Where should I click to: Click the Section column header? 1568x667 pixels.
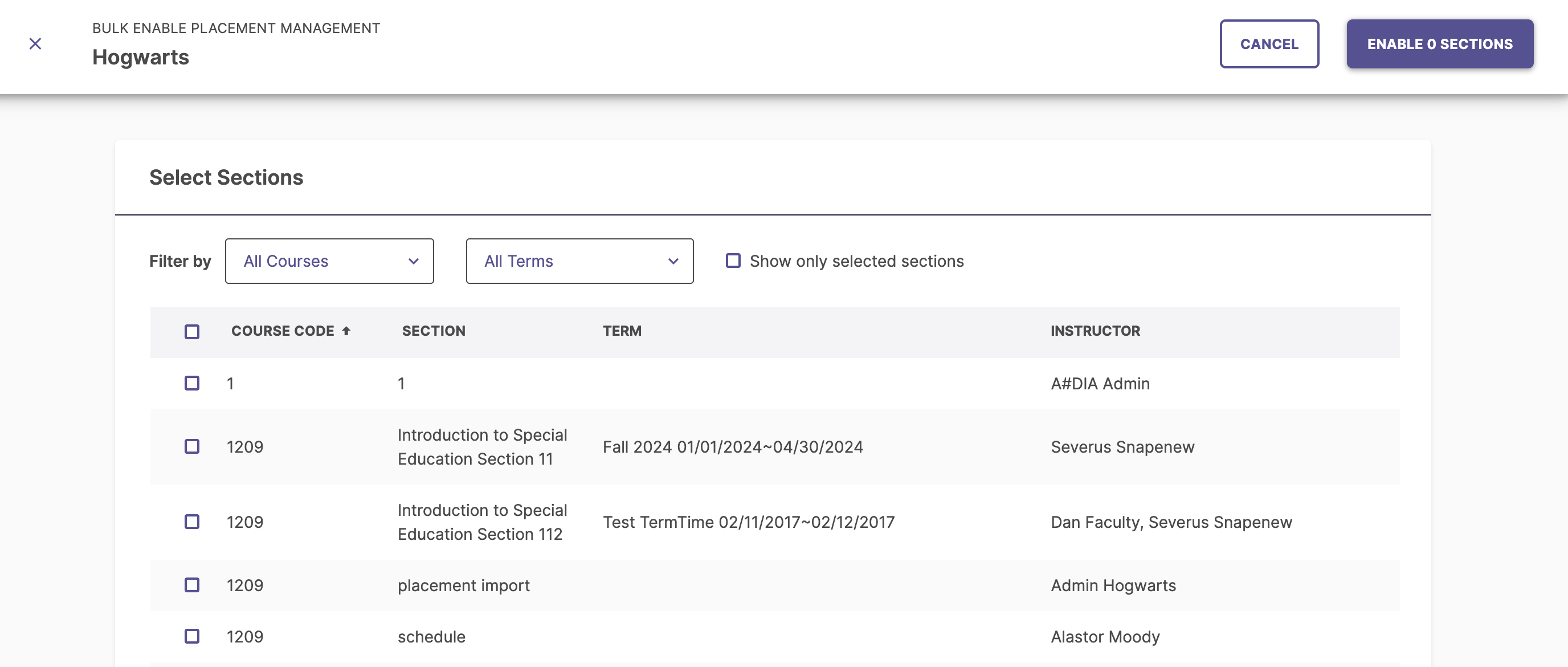point(434,331)
